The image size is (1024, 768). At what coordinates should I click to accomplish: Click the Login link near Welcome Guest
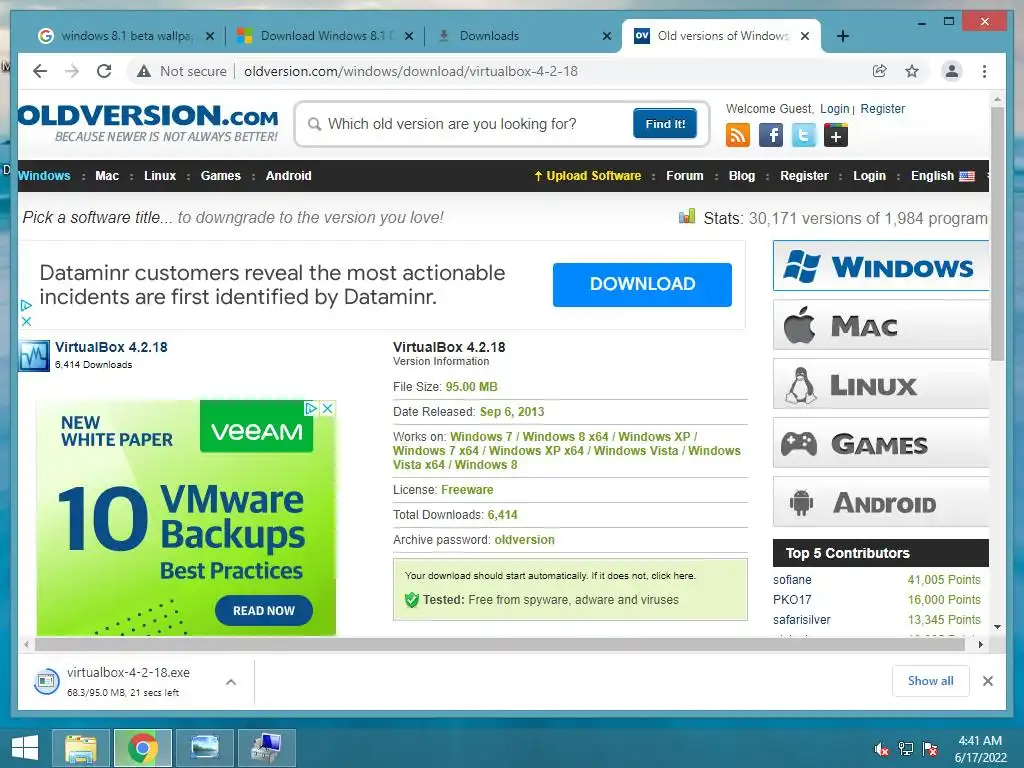(x=835, y=108)
